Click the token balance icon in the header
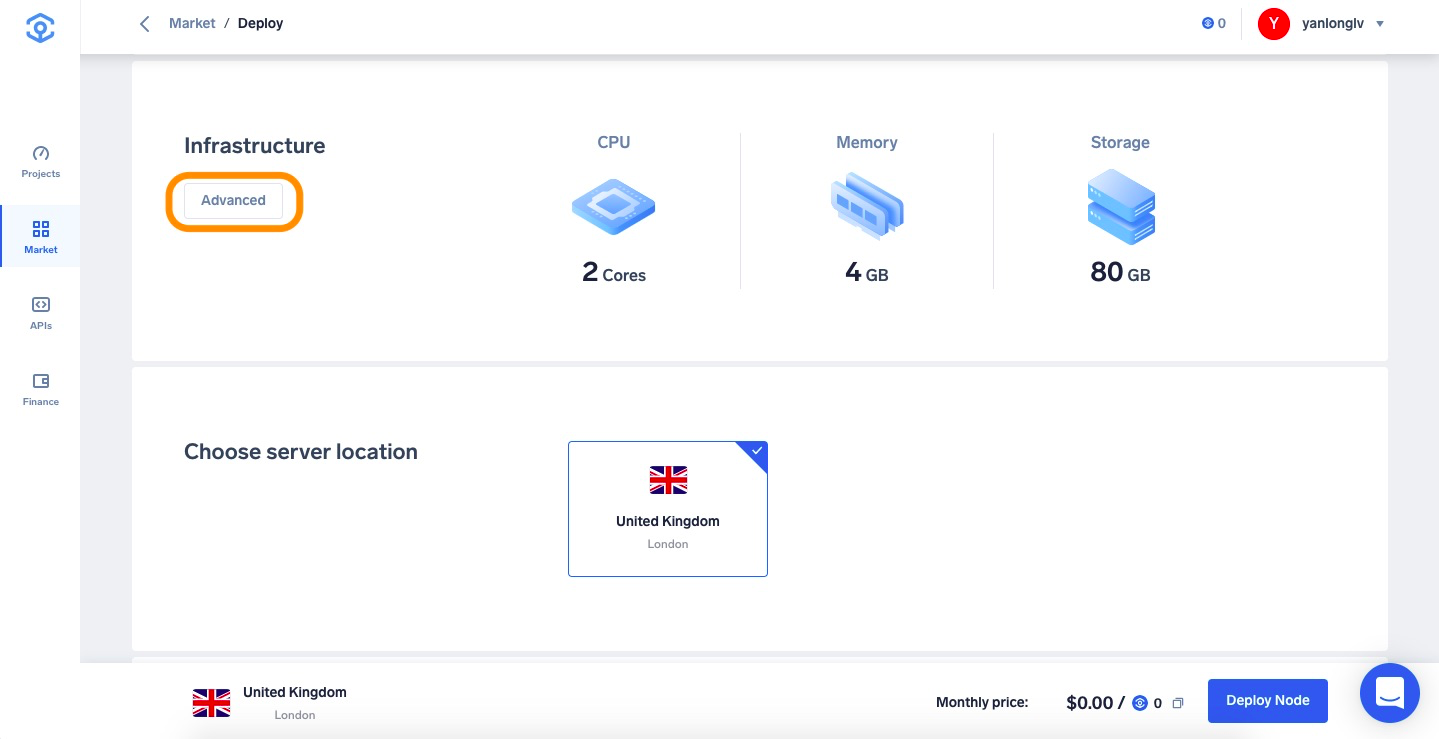The height and width of the screenshot is (739, 1439). tap(1207, 23)
